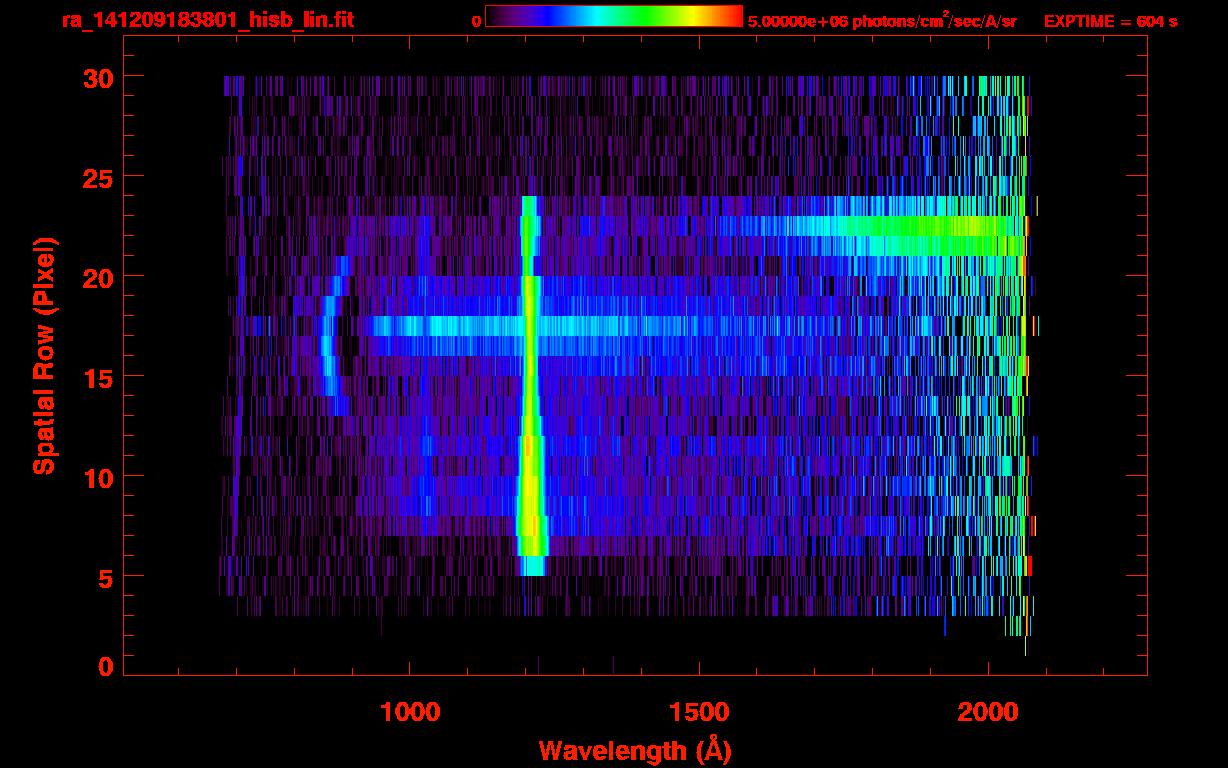Image resolution: width=1228 pixels, height=768 pixels.
Task: Click the curved arc feature near 850 Å
Action: (334, 336)
